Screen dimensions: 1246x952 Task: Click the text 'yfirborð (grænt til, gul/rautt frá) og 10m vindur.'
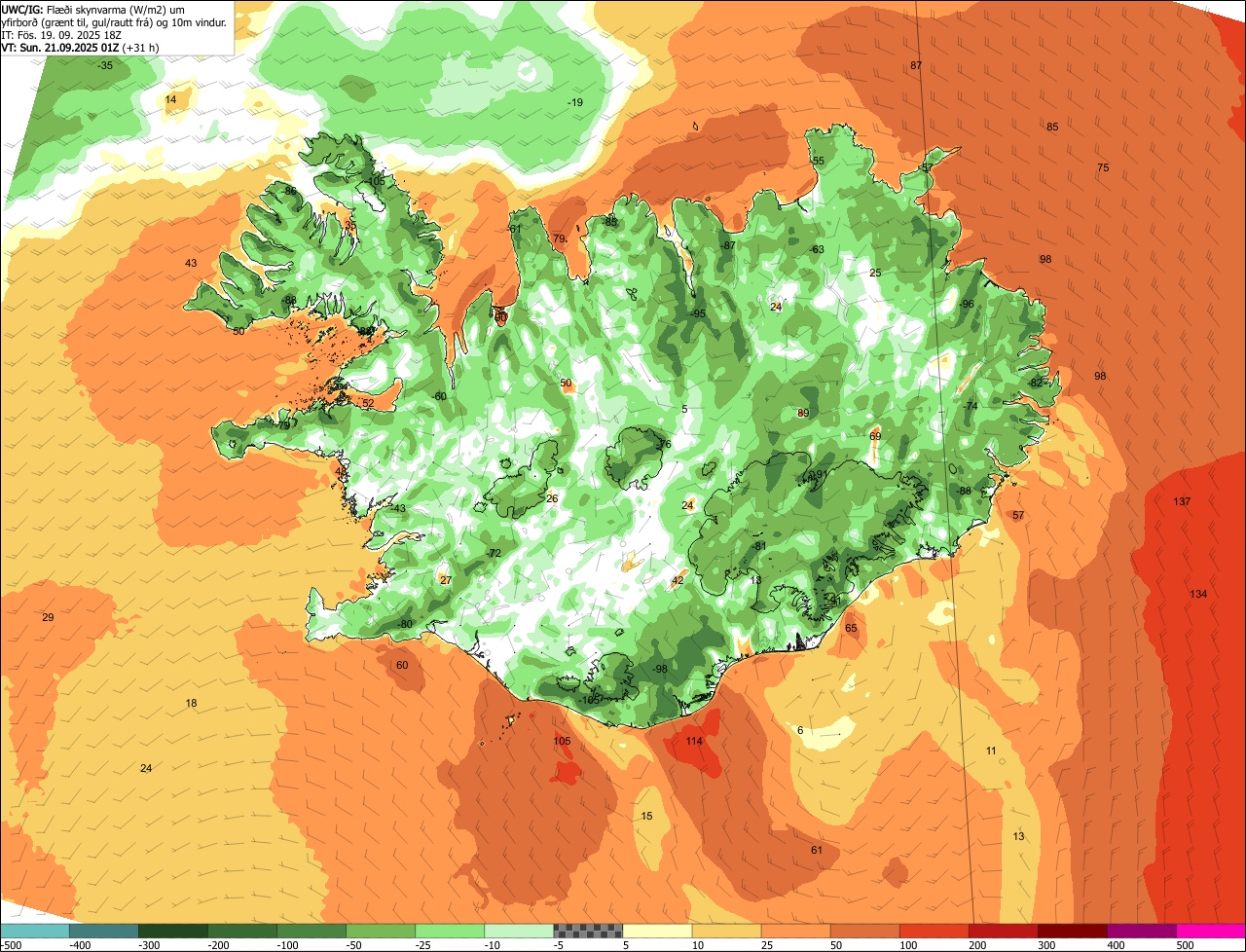(114, 21)
